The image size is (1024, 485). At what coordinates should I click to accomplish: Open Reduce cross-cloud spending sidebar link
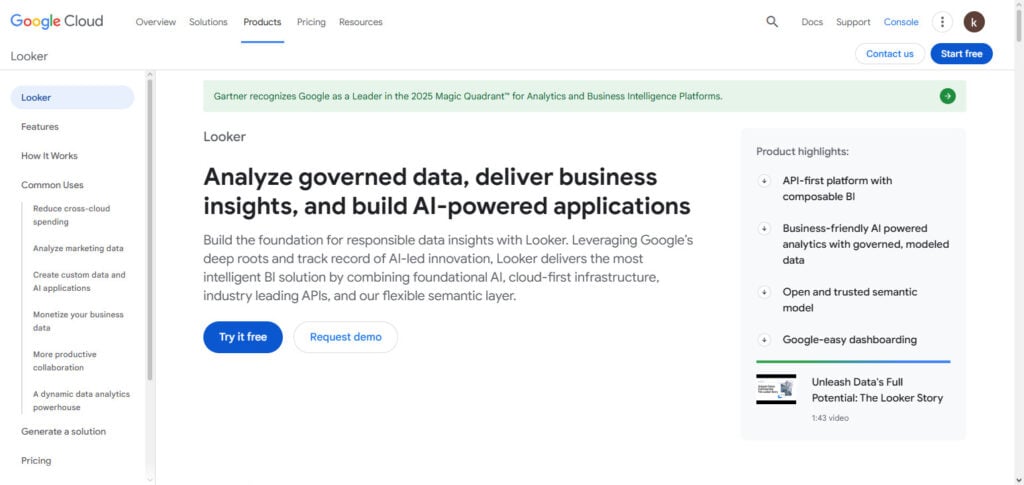(x=71, y=215)
